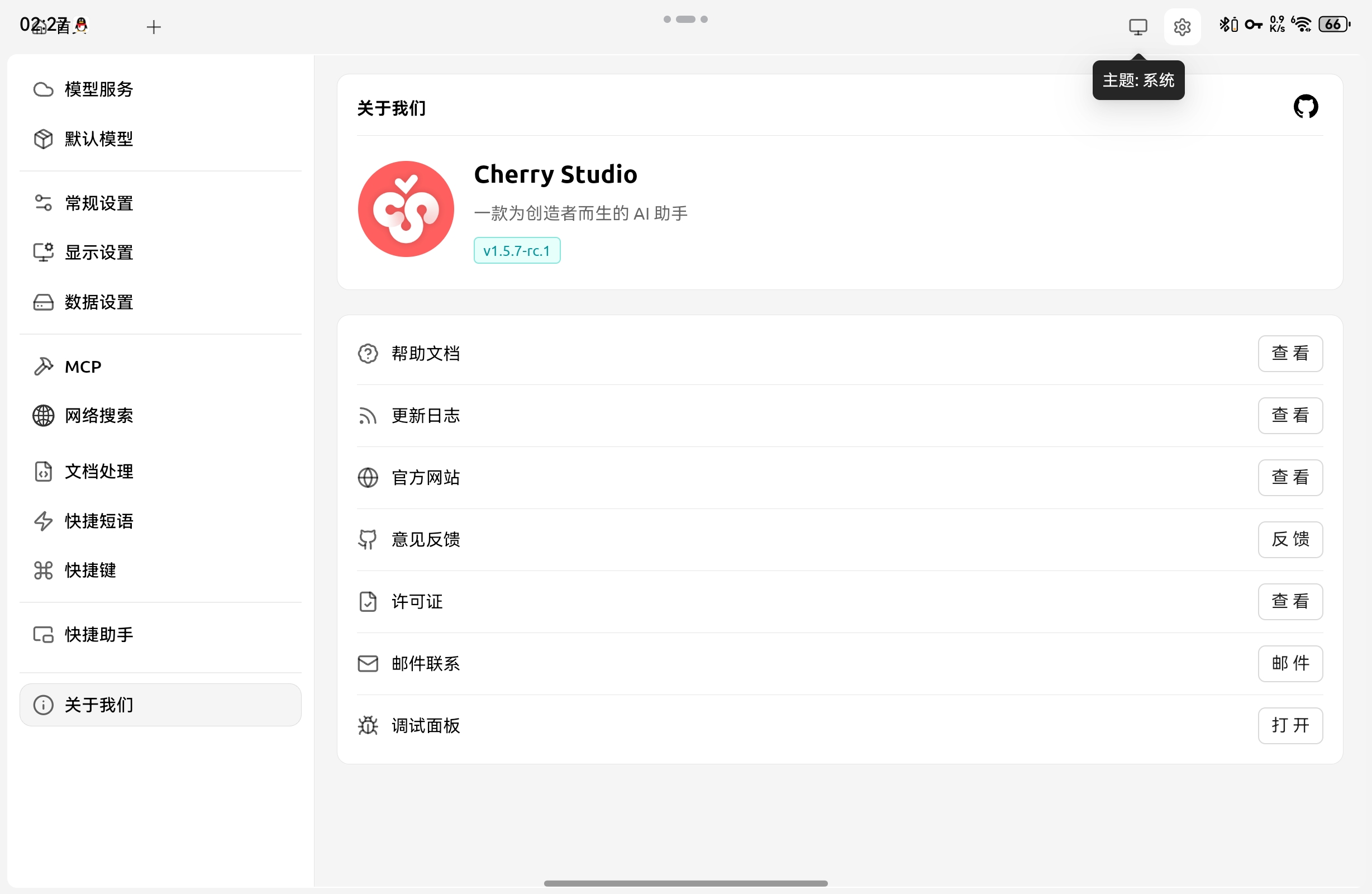The image size is (1372, 894).
Task: Click the '更新日志' row label
Action: coord(426,415)
